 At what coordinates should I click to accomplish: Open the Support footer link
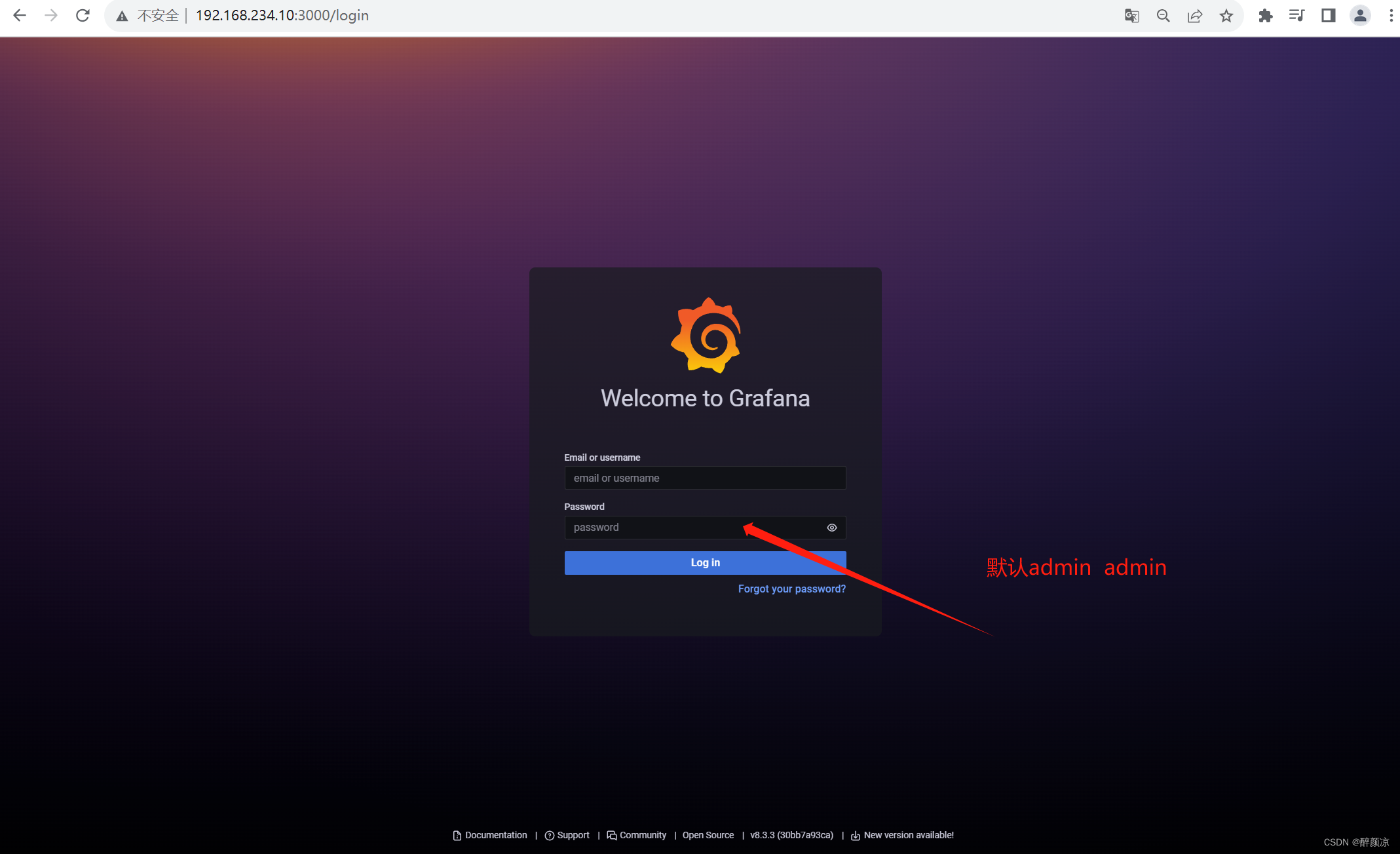point(567,835)
